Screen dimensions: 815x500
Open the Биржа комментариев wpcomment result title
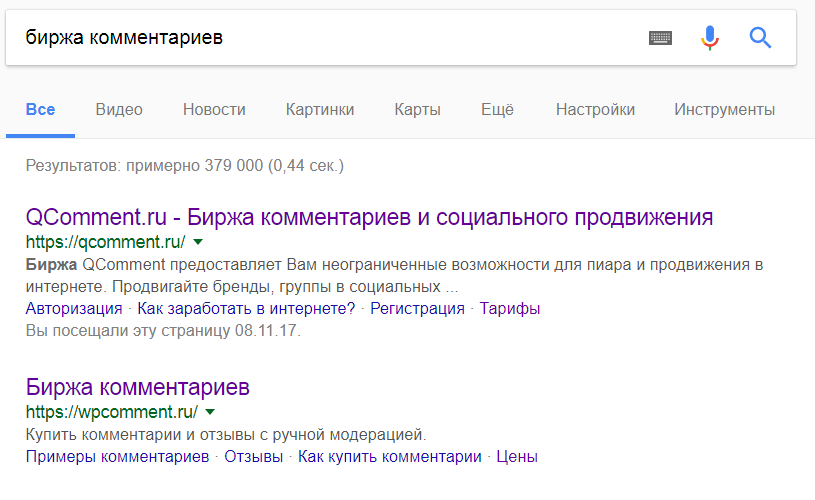(138, 387)
